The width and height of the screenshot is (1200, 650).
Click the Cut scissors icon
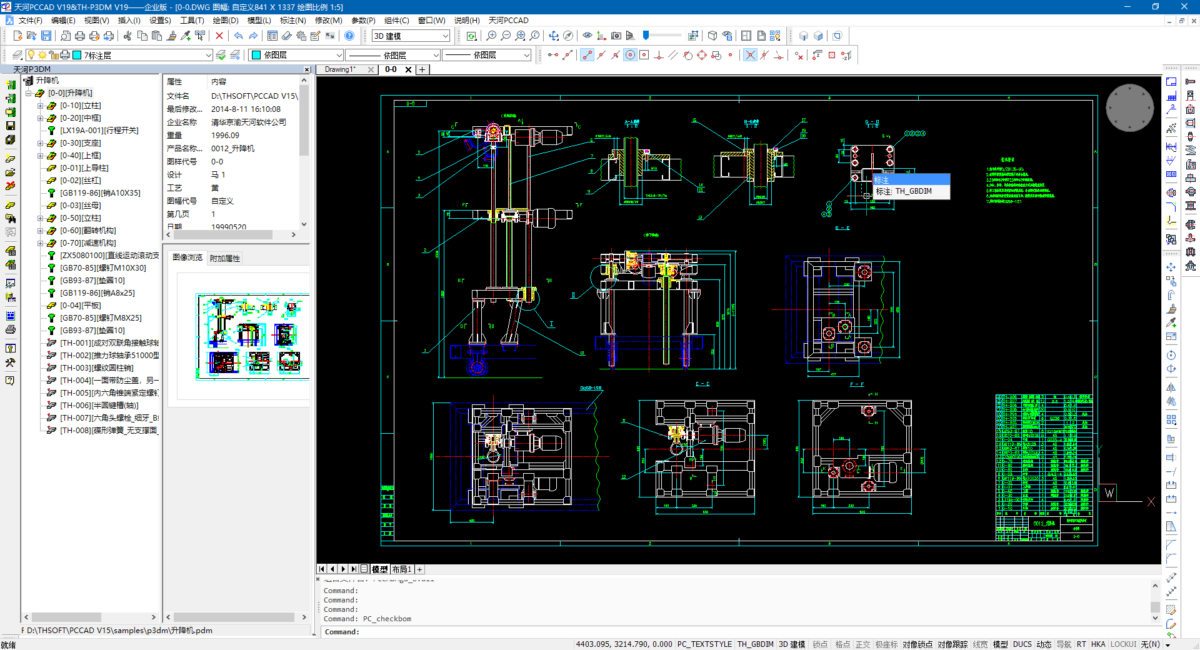coord(128,35)
